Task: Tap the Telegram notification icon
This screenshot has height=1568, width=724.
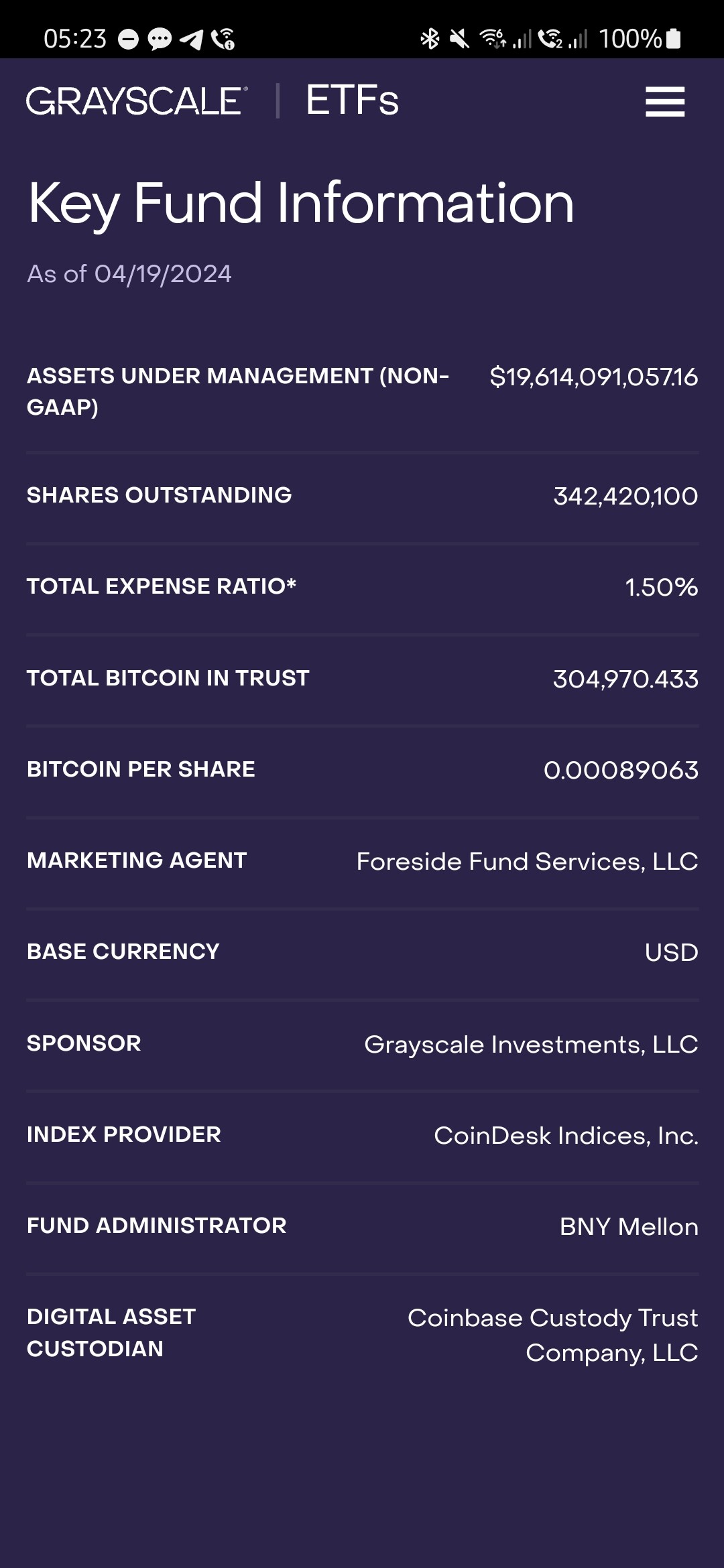Action: (192, 40)
